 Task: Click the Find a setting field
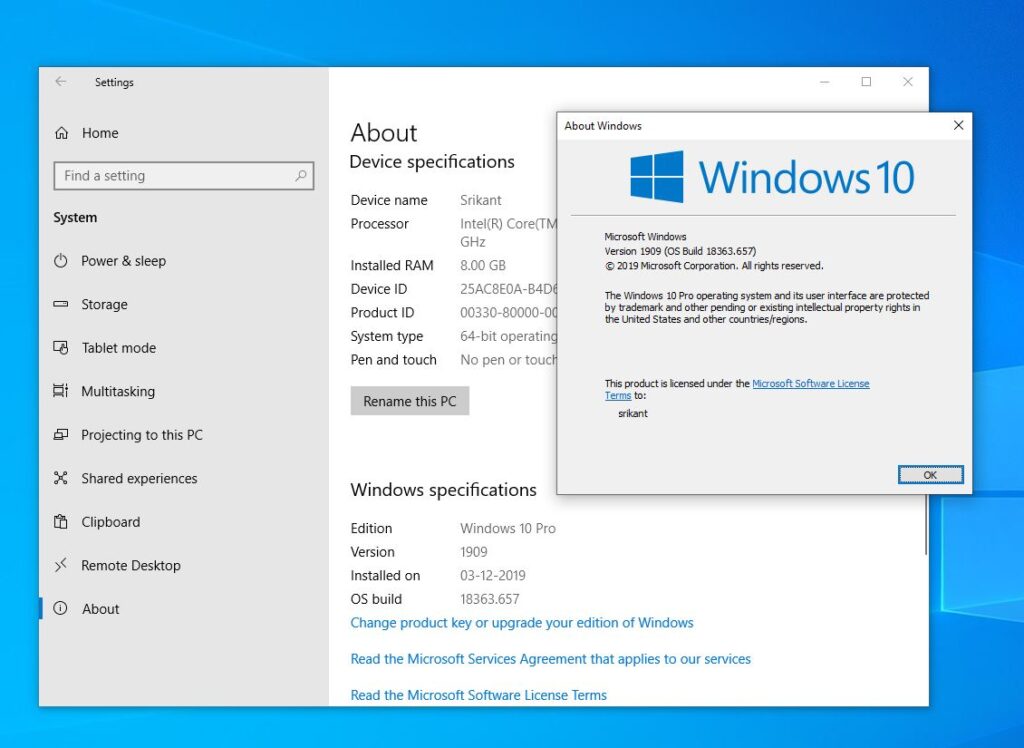pos(184,176)
